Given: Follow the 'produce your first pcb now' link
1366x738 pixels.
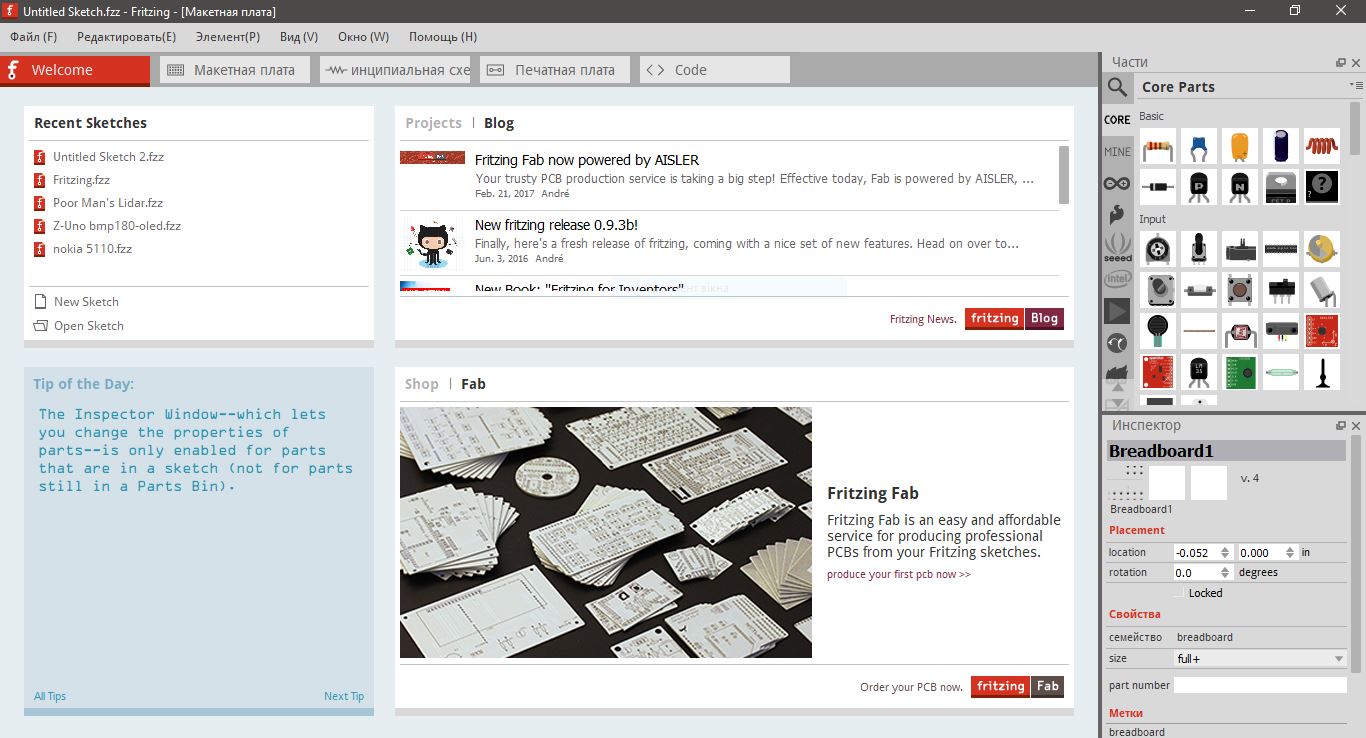Looking at the screenshot, I should (x=899, y=574).
